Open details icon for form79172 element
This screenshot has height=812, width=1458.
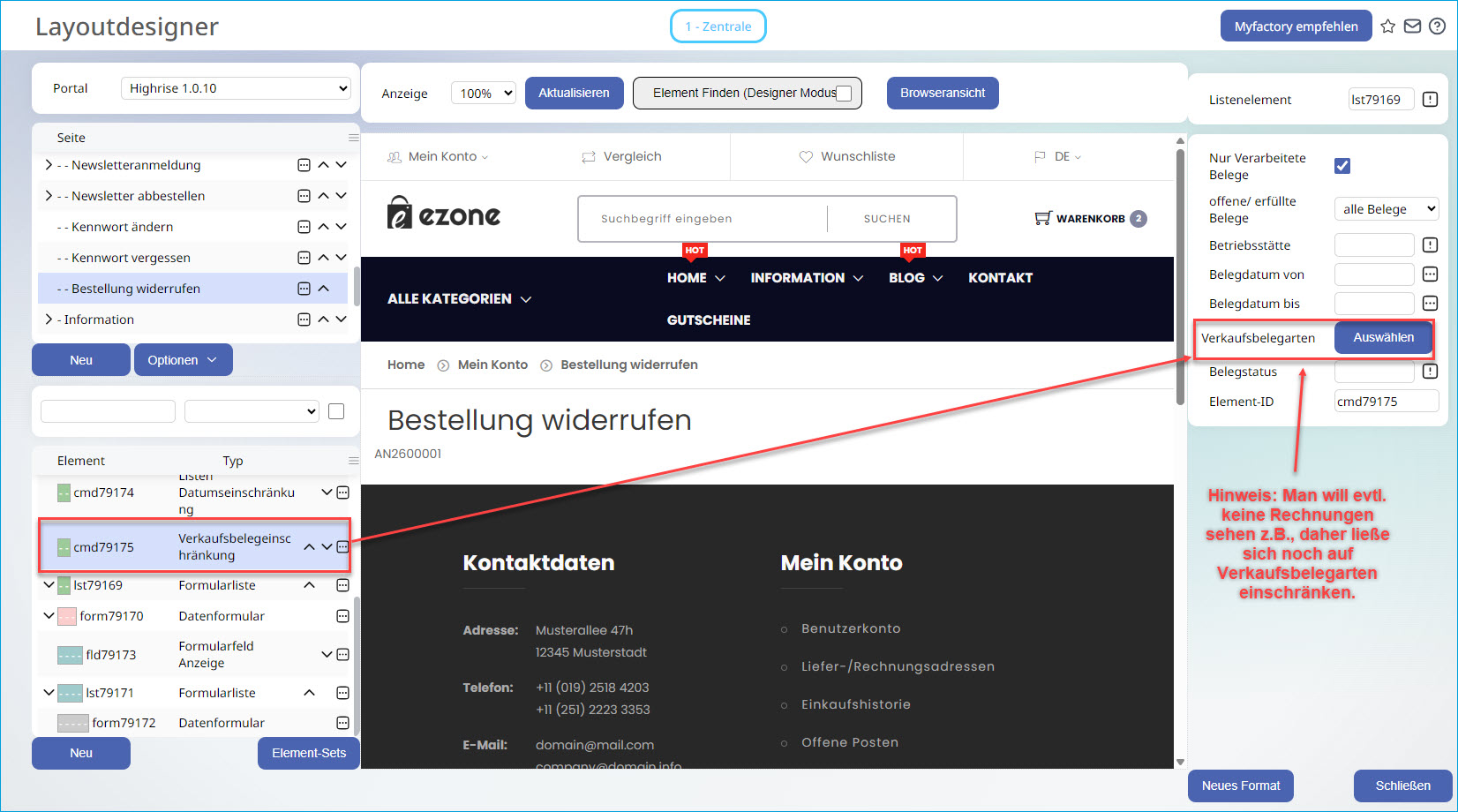point(343,723)
